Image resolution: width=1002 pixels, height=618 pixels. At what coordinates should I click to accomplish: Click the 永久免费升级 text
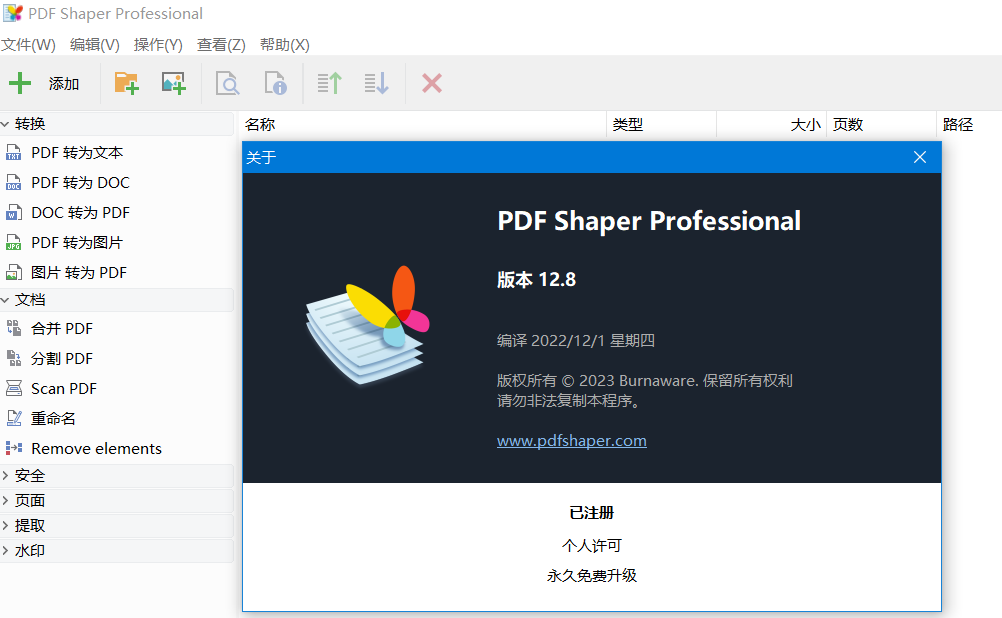(x=592, y=576)
